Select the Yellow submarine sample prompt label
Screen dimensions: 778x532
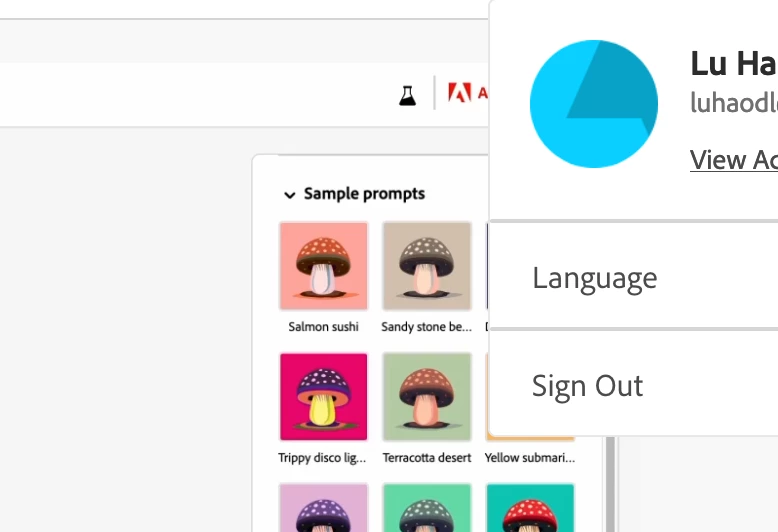pos(530,458)
